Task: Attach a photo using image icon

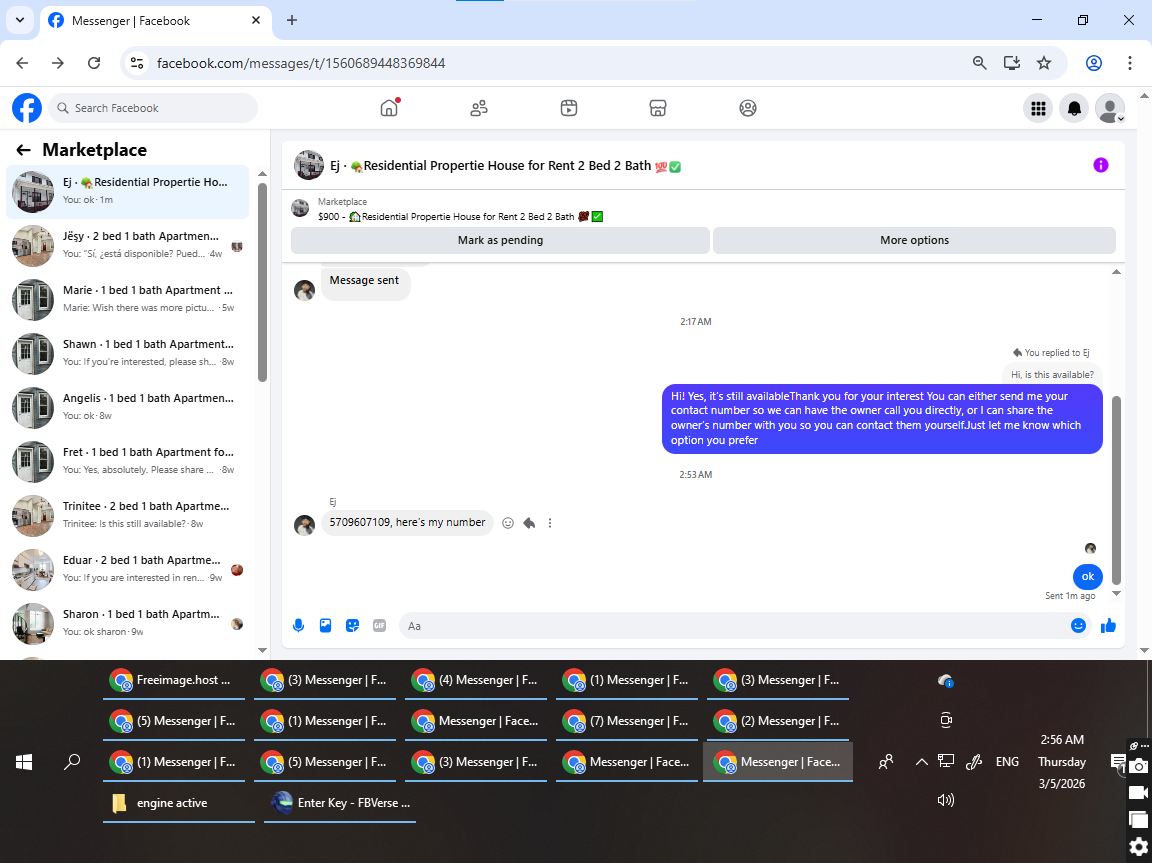Action: point(325,626)
